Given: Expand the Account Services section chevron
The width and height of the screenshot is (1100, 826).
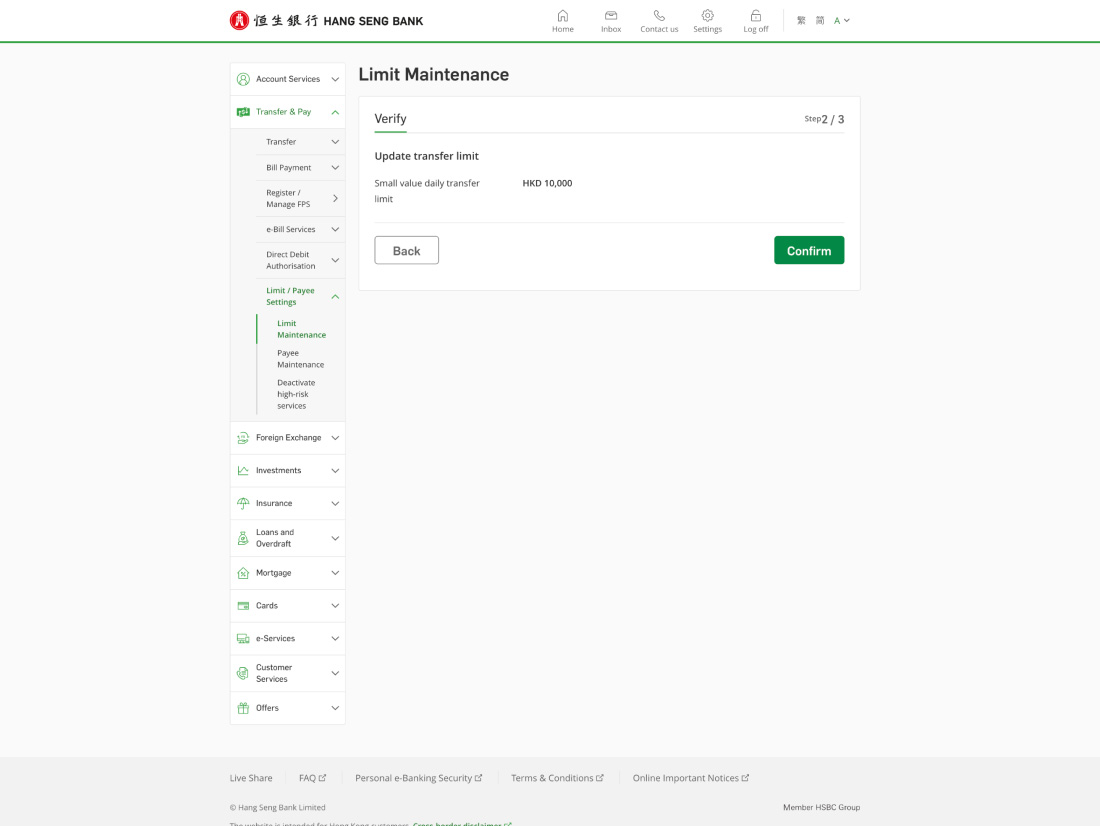Looking at the screenshot, I should pos(335,79).
